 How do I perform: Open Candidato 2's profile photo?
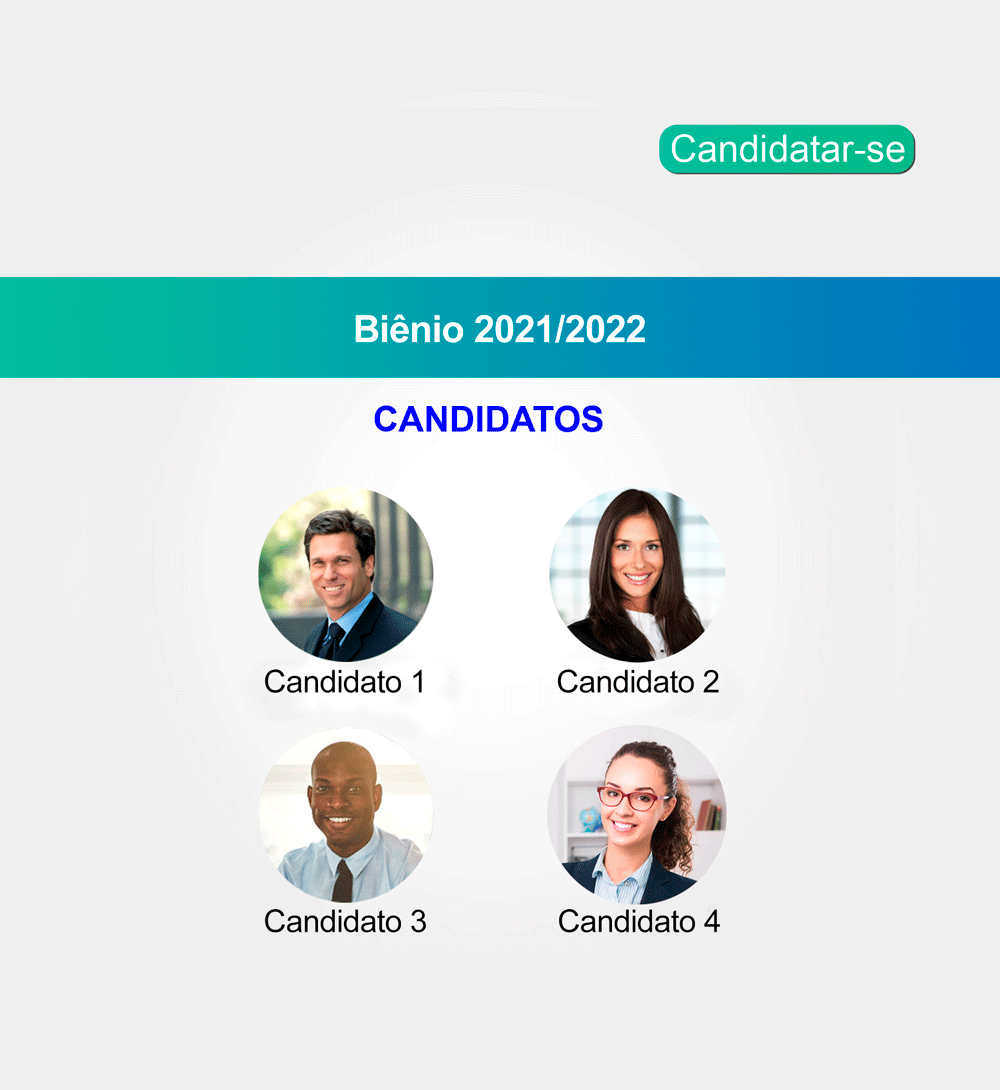tap(637, 574)
